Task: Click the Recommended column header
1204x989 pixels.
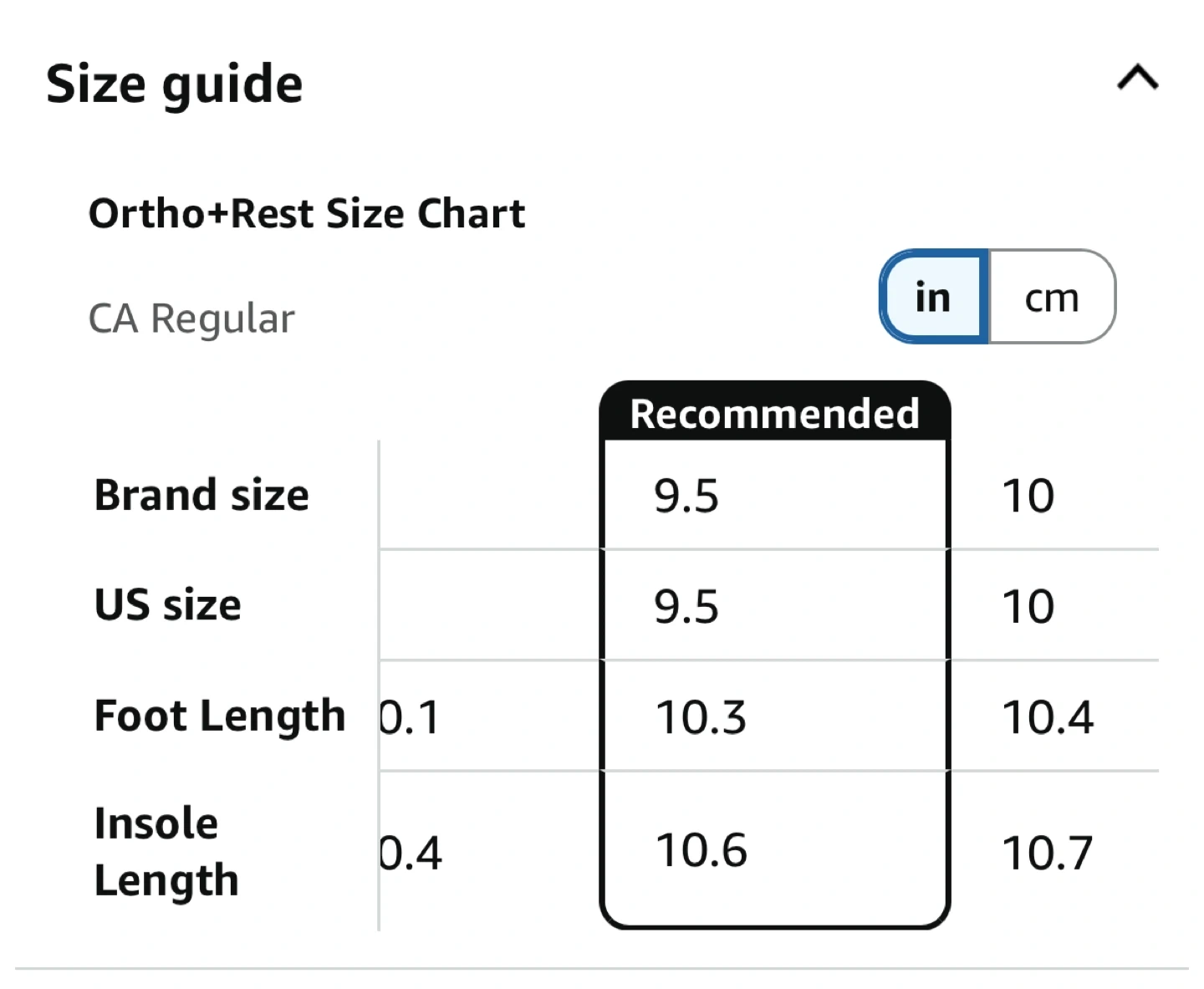Action: click(x=774, y=413)
